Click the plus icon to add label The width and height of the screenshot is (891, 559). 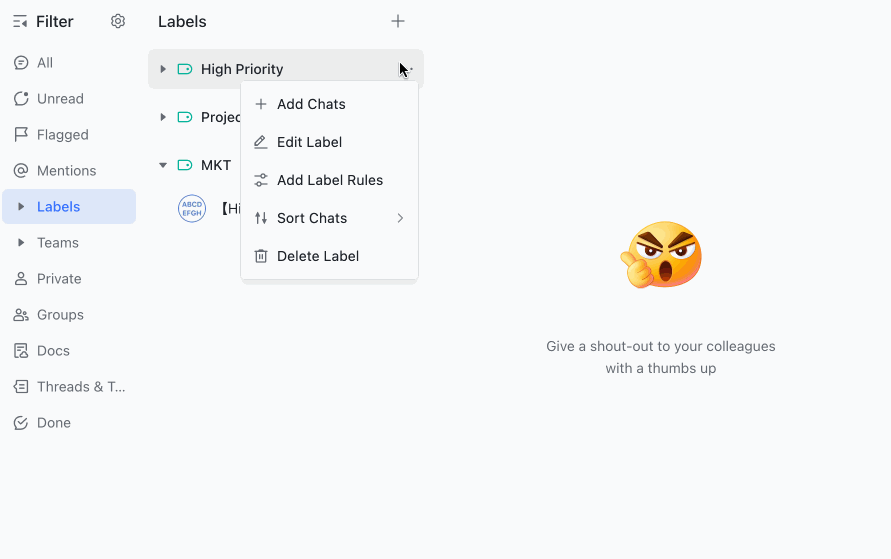pyautogui.click(x=398, y=21)
